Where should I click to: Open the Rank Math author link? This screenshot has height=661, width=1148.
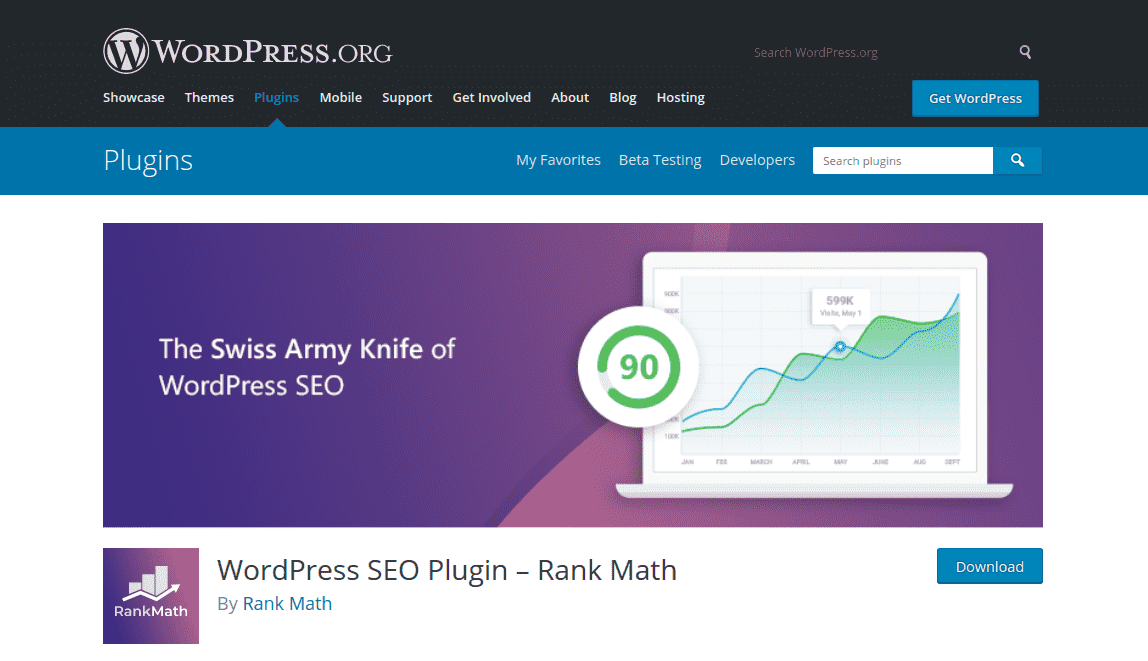click(x=287, y=603)
